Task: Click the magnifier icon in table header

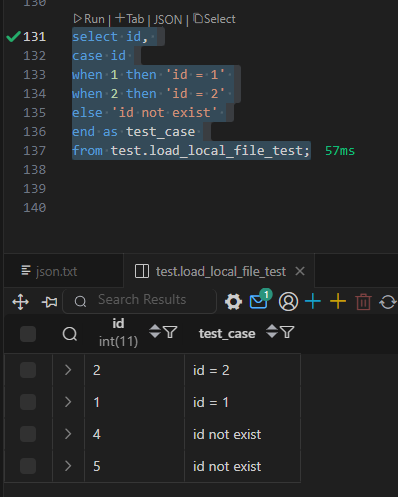Action: click(x=70, y=334)
